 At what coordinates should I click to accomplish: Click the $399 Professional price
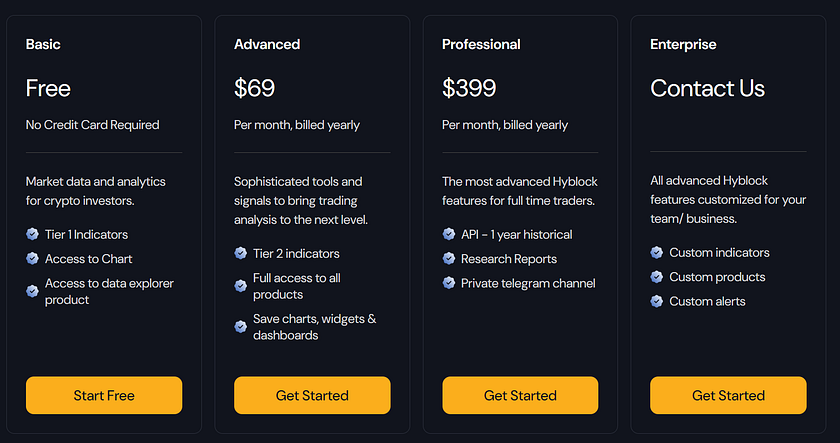point(469,88)
